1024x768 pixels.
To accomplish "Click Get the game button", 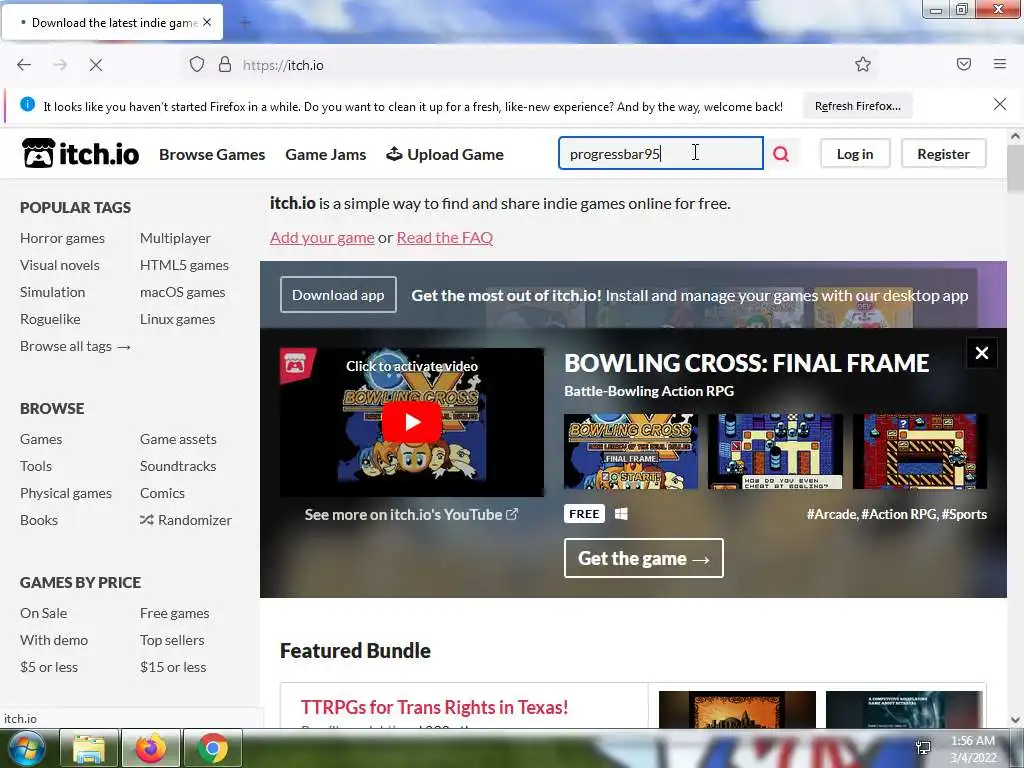I will coord(644,558).
